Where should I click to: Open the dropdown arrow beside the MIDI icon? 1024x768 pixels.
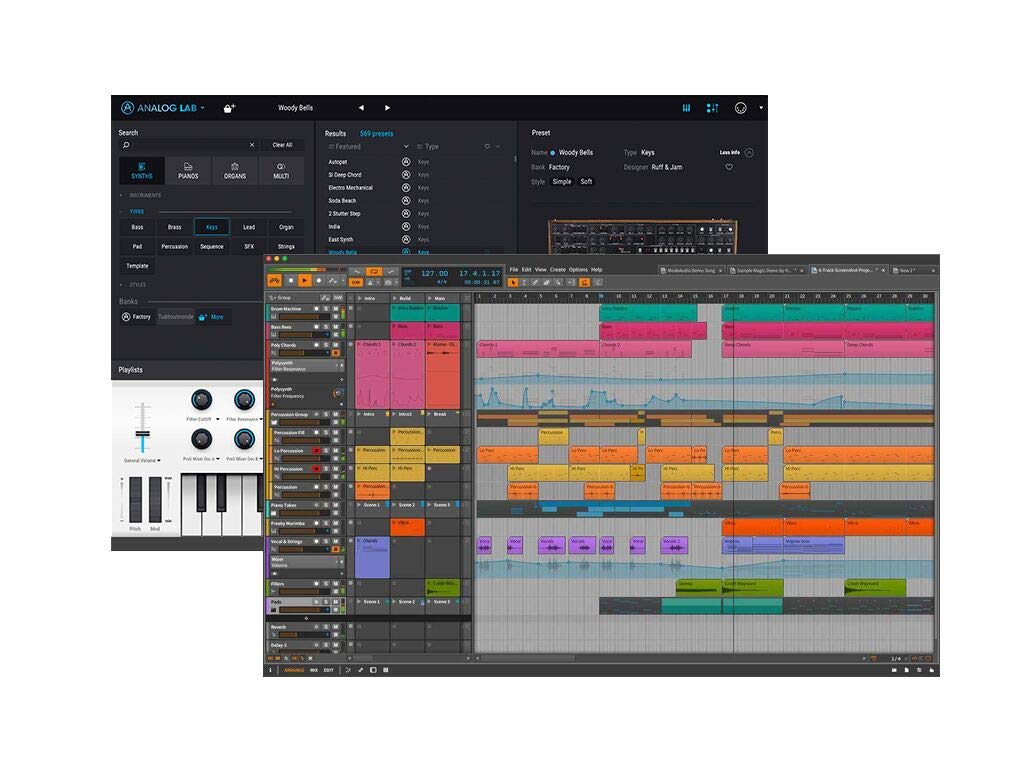pyautogui.click(x=761, y=108)
